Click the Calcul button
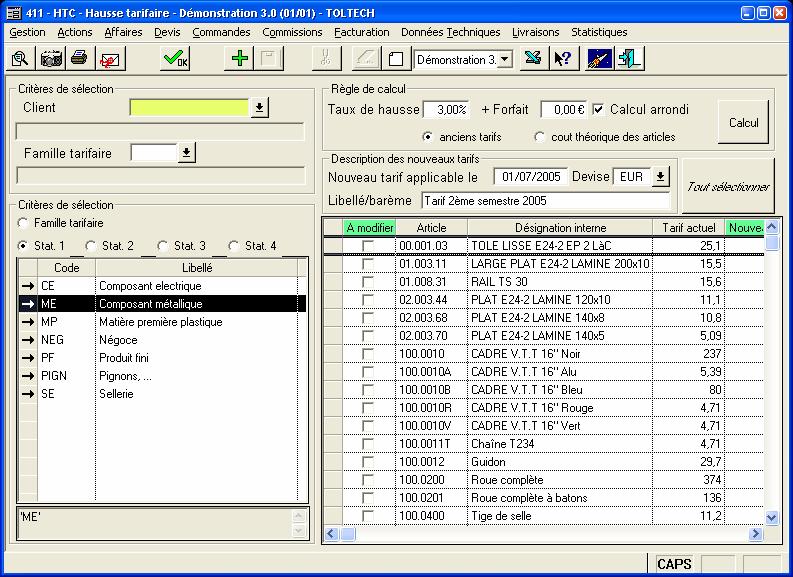 (x=743, y=122)
